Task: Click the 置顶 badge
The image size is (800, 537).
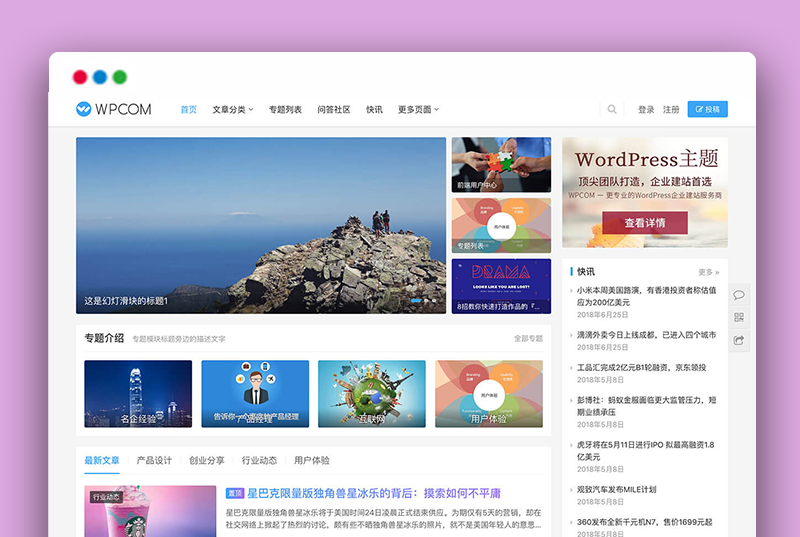Action: pos(235,493)
